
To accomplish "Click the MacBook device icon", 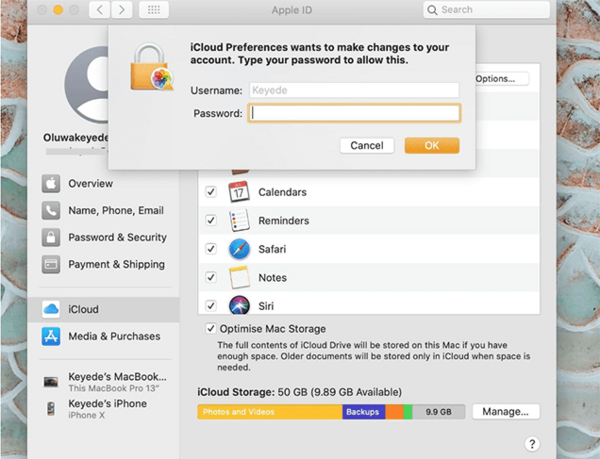I will coord(51,382).
